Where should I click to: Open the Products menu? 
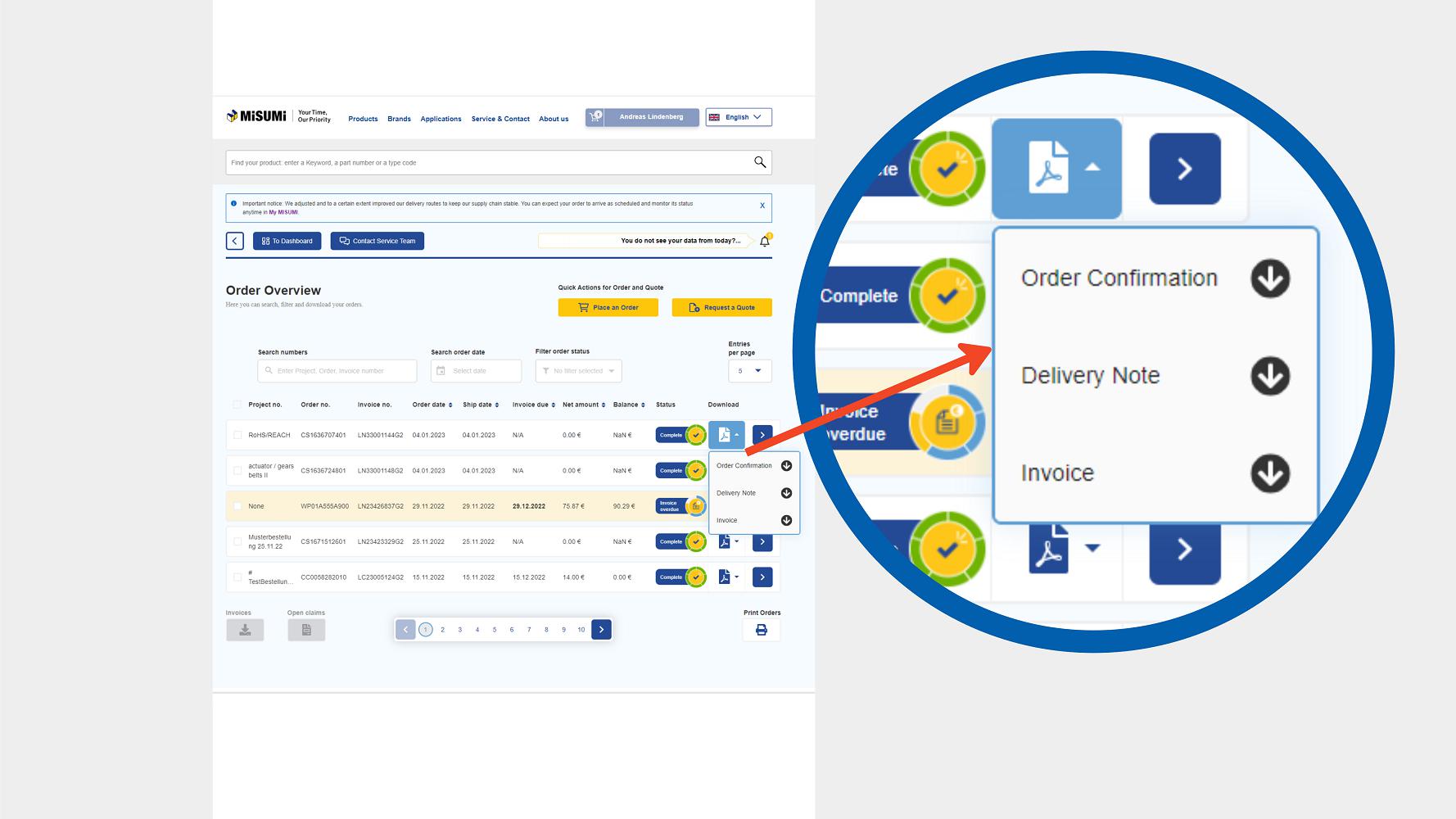[363, 119]
